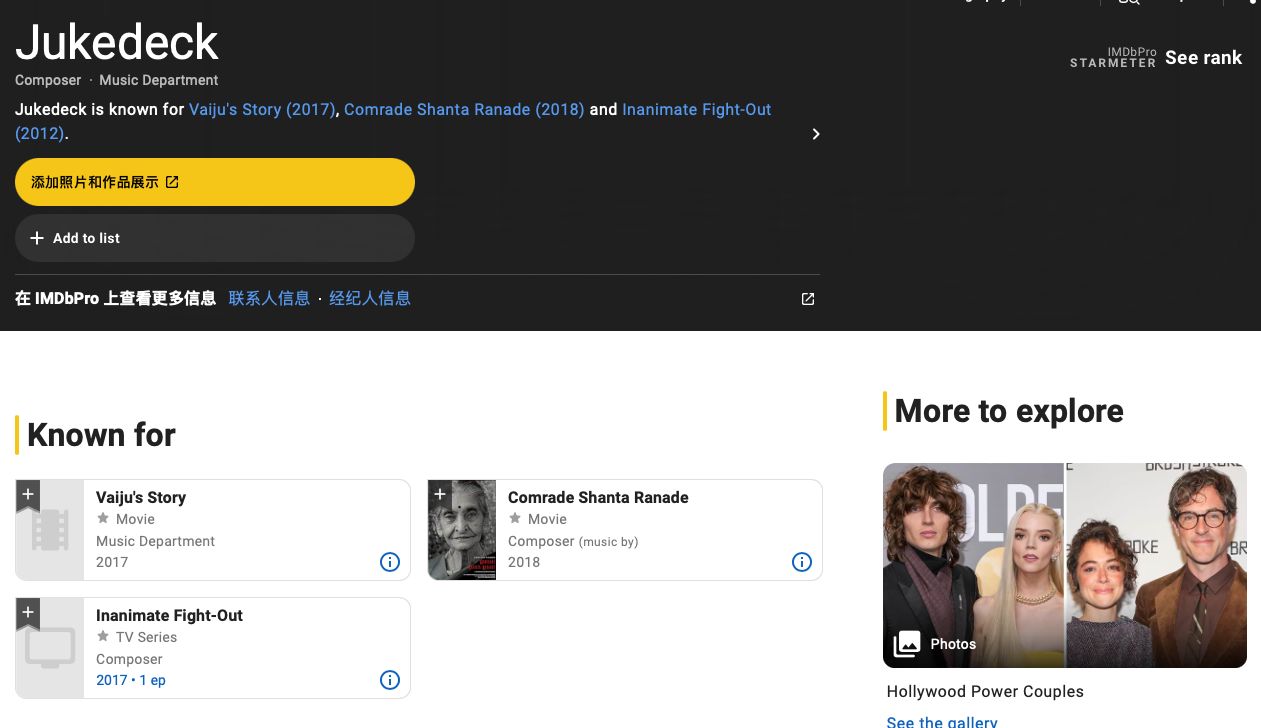Click the Jukedeck name heading
This screenshot has height=728, width=1261.
click(117, 42)
